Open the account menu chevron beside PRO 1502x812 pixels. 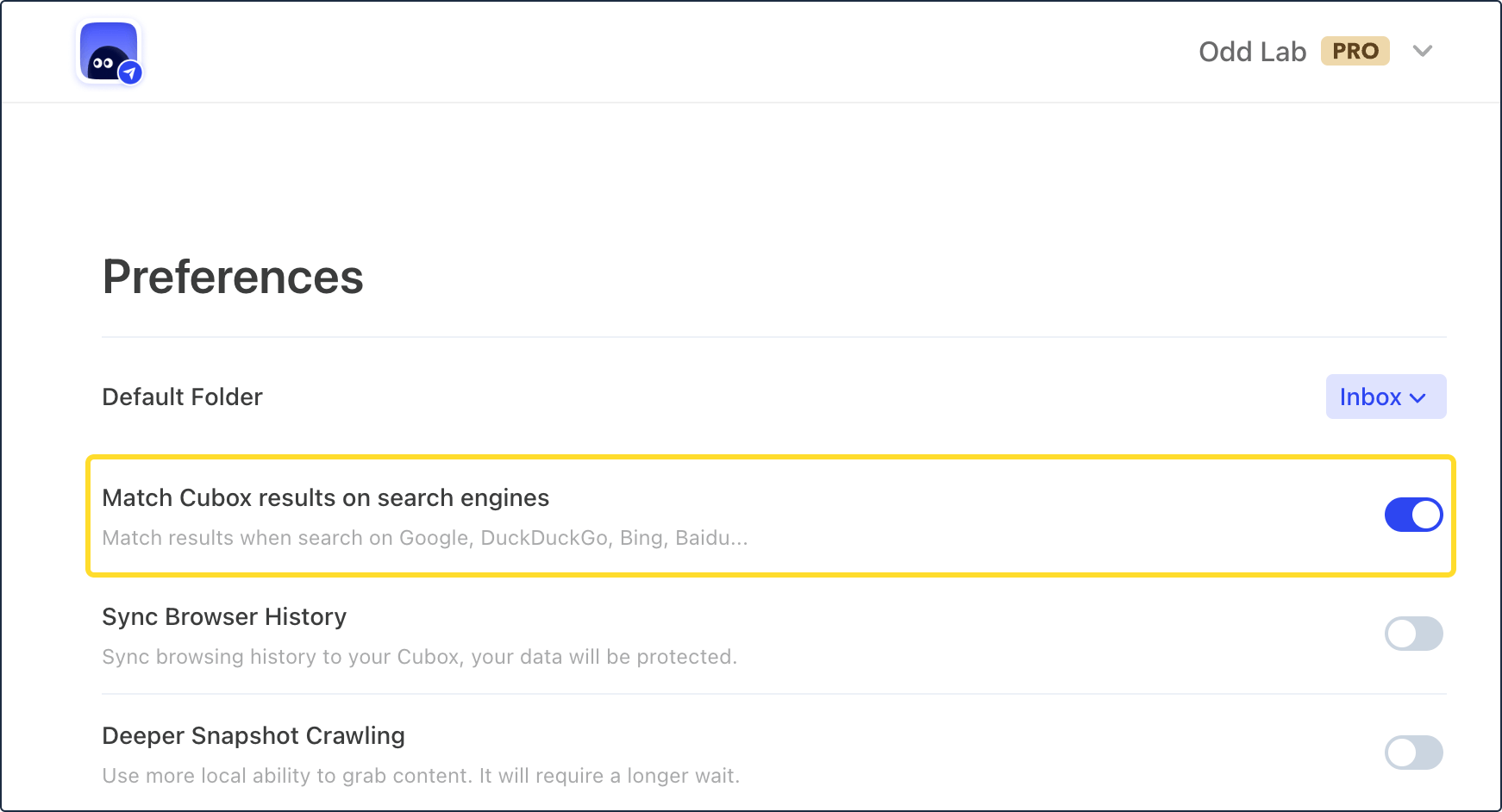(x=1423, y=51)
